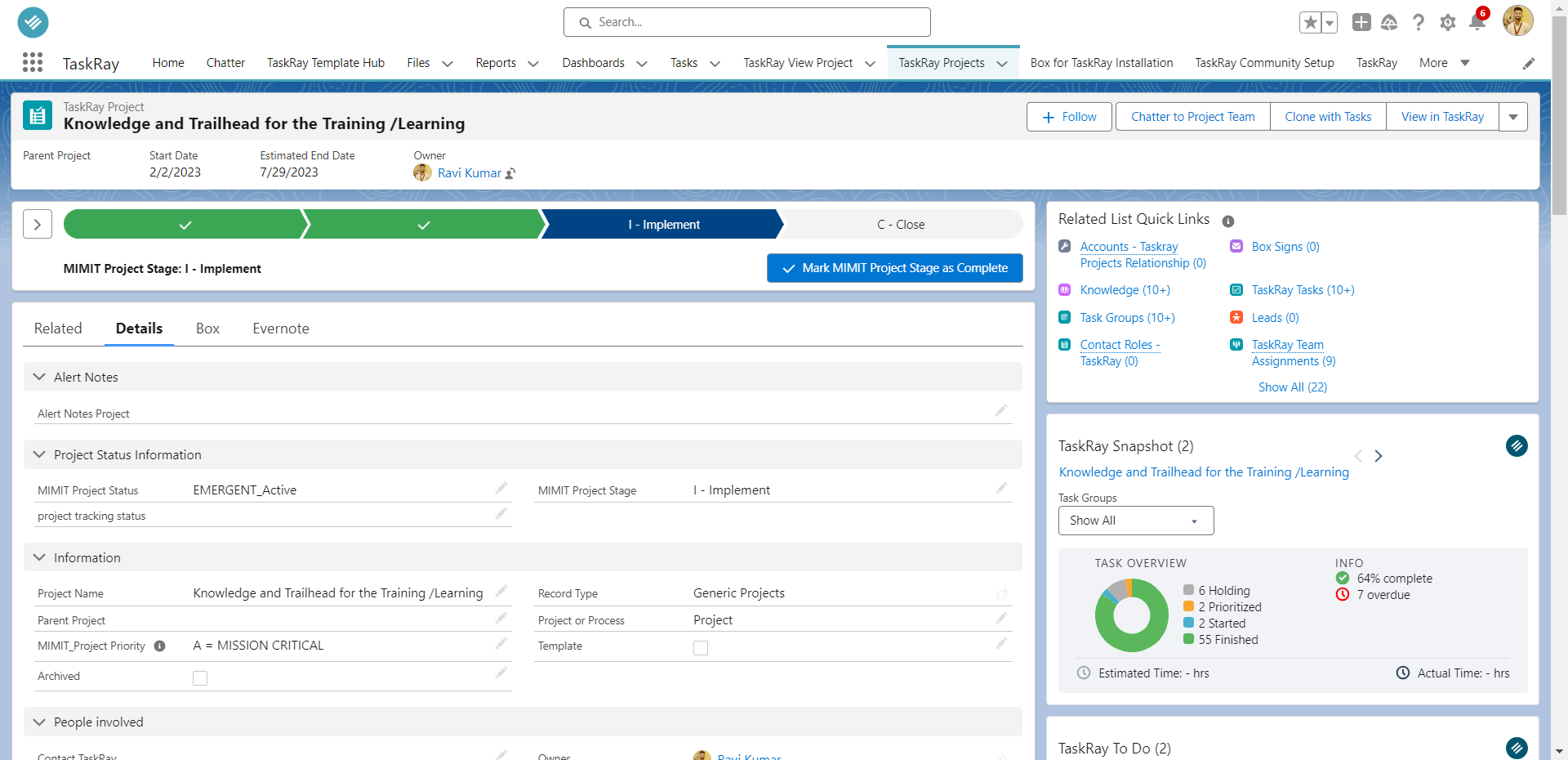Open the notifications bell
1568x760 pixels.
pyautogui.click(x=1477, y=22)
